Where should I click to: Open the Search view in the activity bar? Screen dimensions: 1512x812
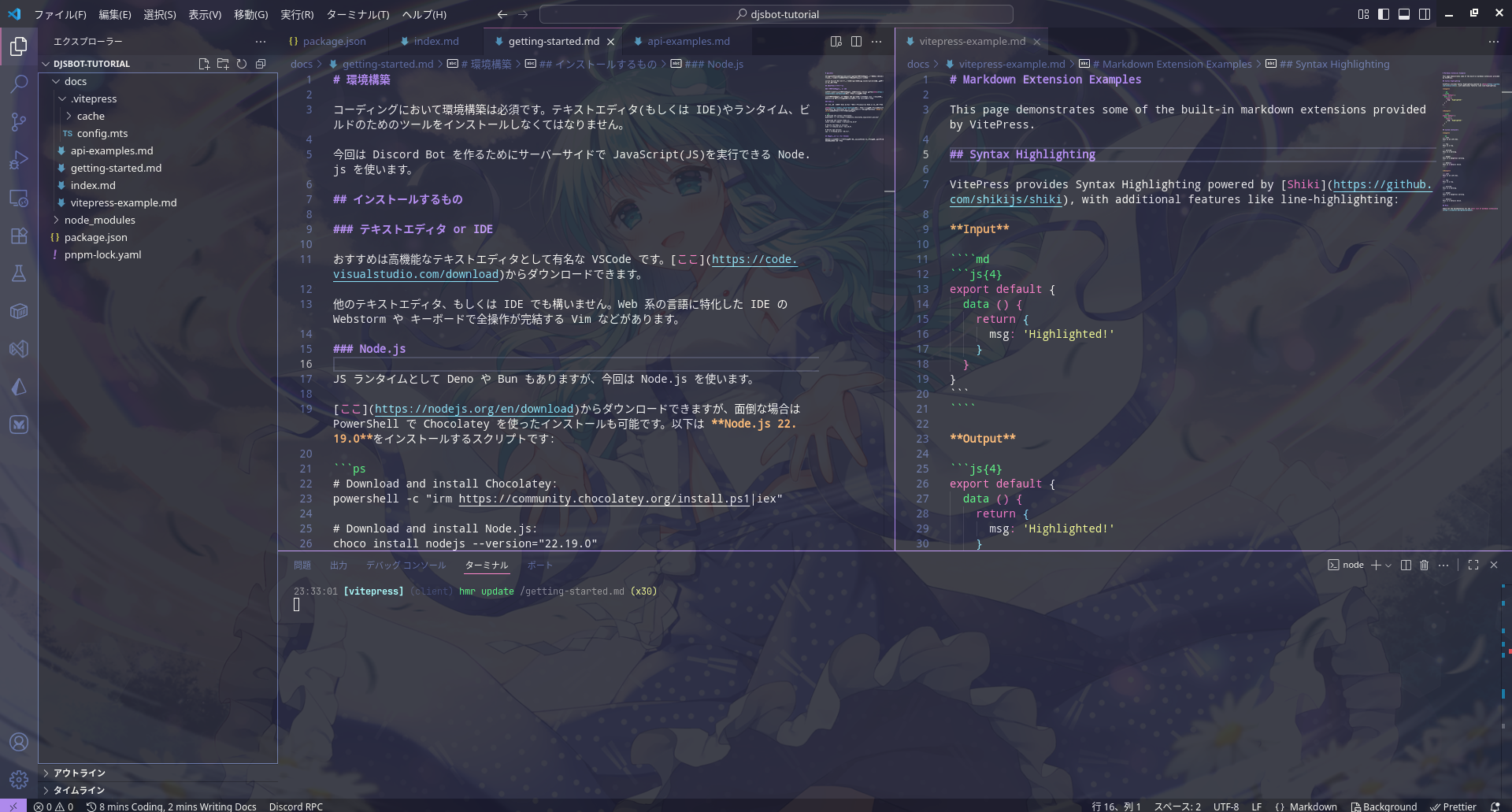click(x=19, y=83)
